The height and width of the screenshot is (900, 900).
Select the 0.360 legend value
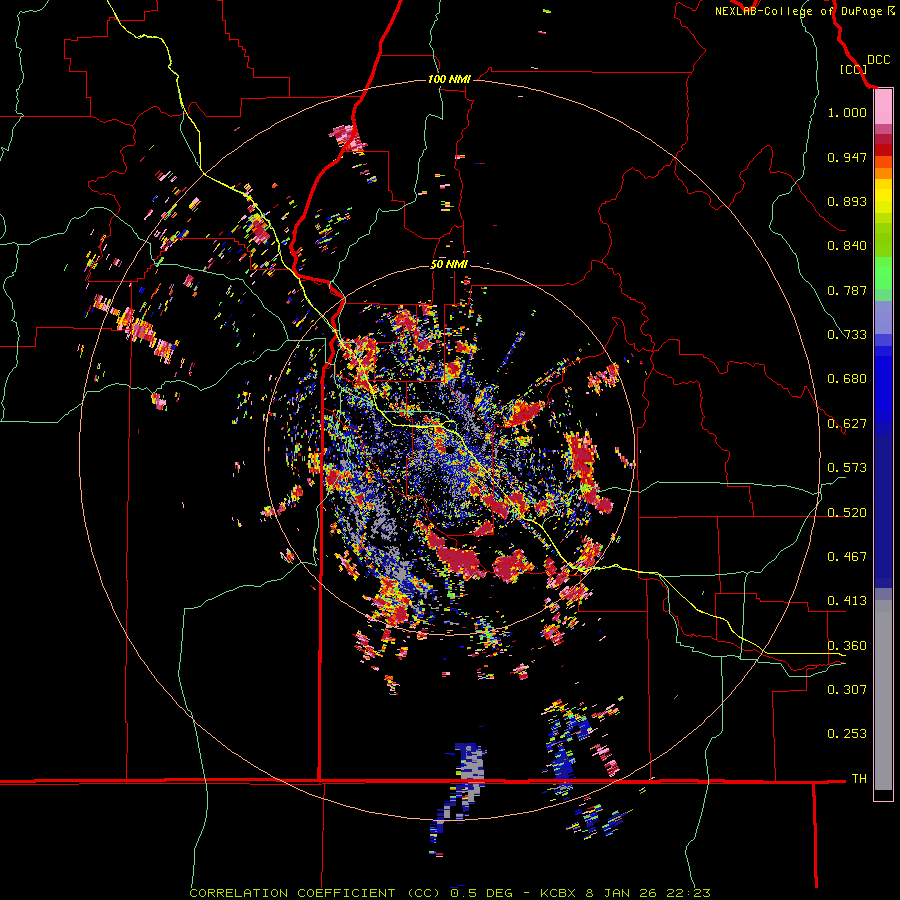(847, 646)
